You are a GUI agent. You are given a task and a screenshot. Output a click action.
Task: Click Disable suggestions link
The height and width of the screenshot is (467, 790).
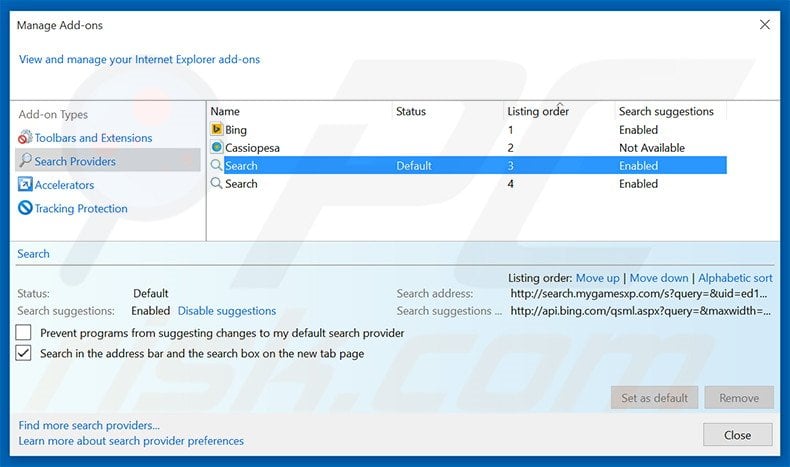(x=227, y=311)
